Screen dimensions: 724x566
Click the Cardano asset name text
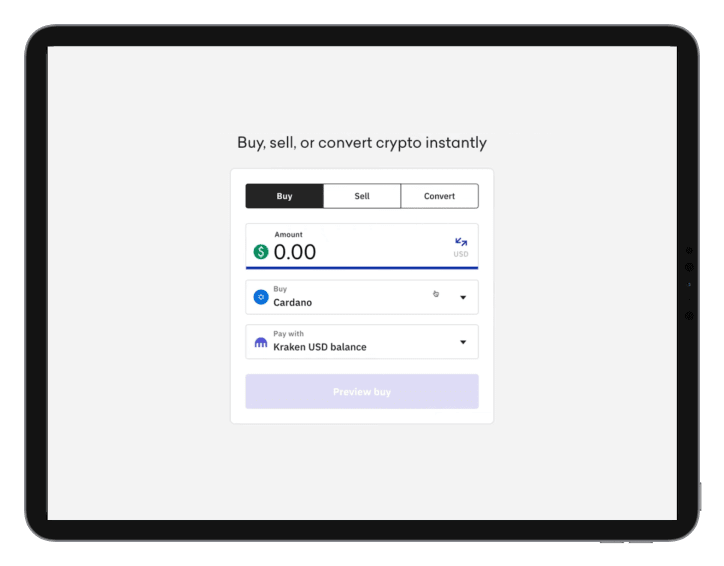292,302
